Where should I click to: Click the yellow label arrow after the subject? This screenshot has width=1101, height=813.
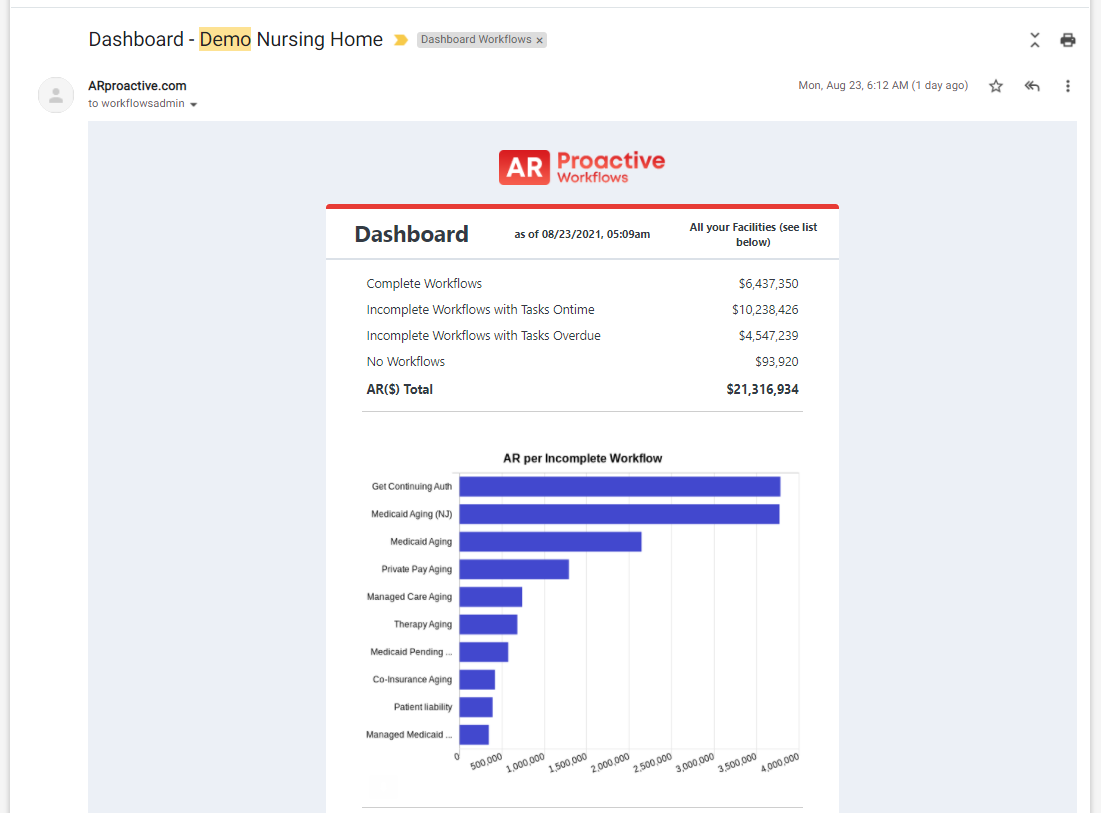(401, 40)
